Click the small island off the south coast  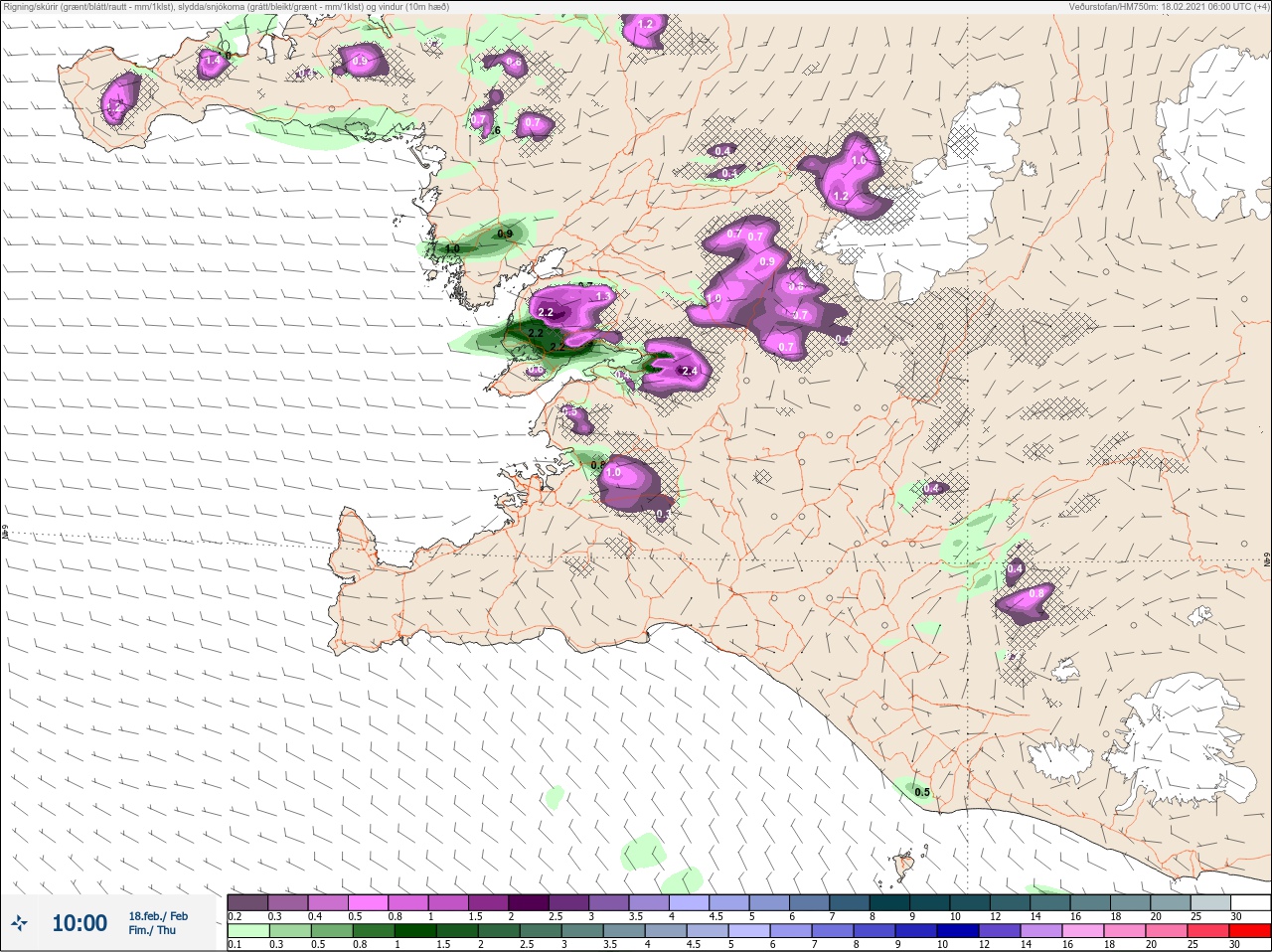[904, 866]
